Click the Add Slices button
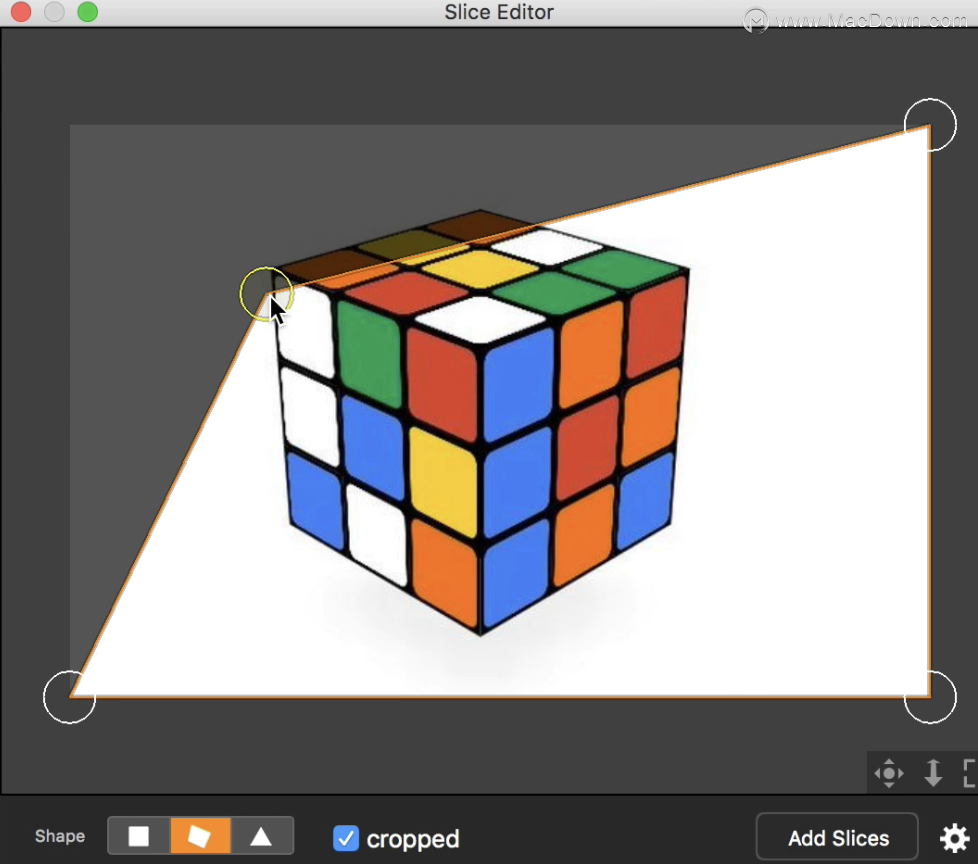 pyautogui.click(x=837, y=838)
